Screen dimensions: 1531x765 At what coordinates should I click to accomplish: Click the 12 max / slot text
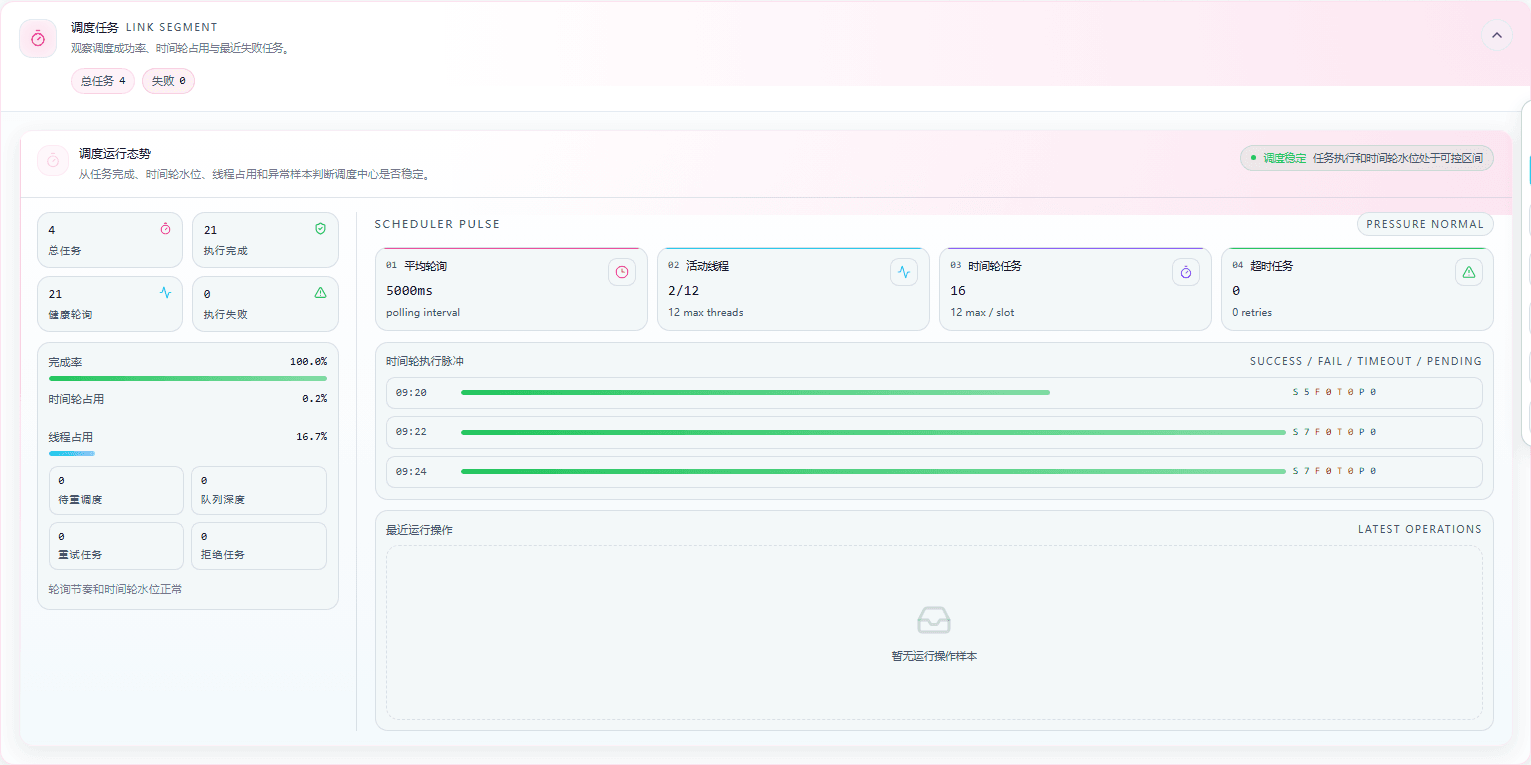[x=982, y=313]
